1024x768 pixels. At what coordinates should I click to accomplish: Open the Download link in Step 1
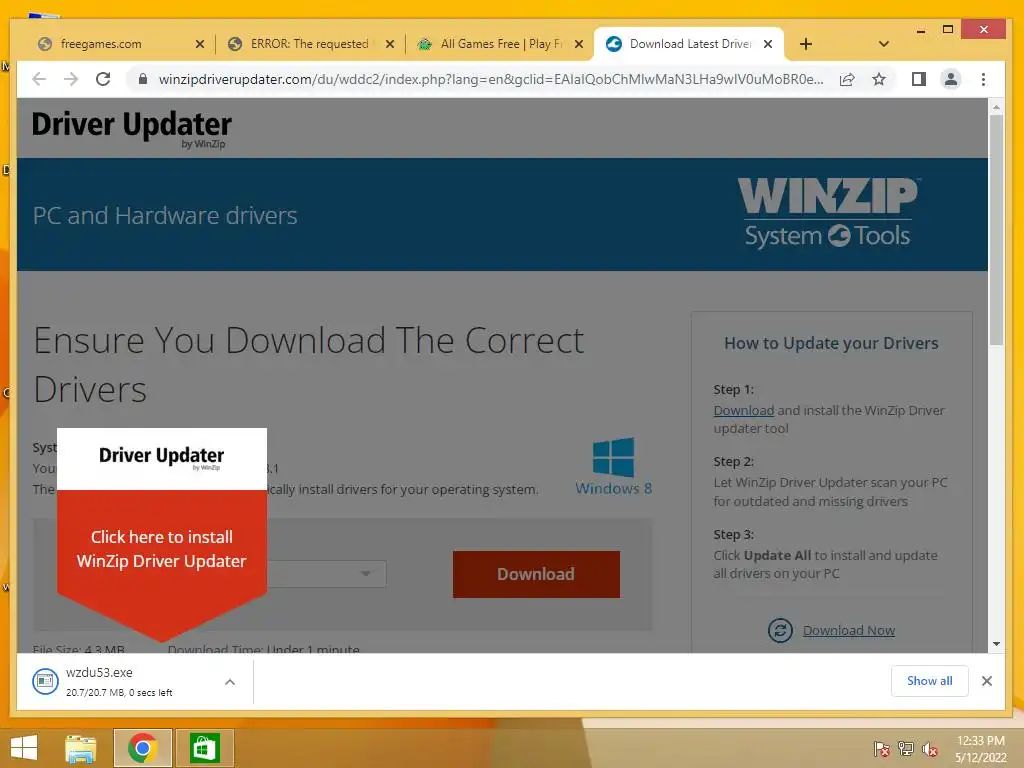click(x=743, y=411)
